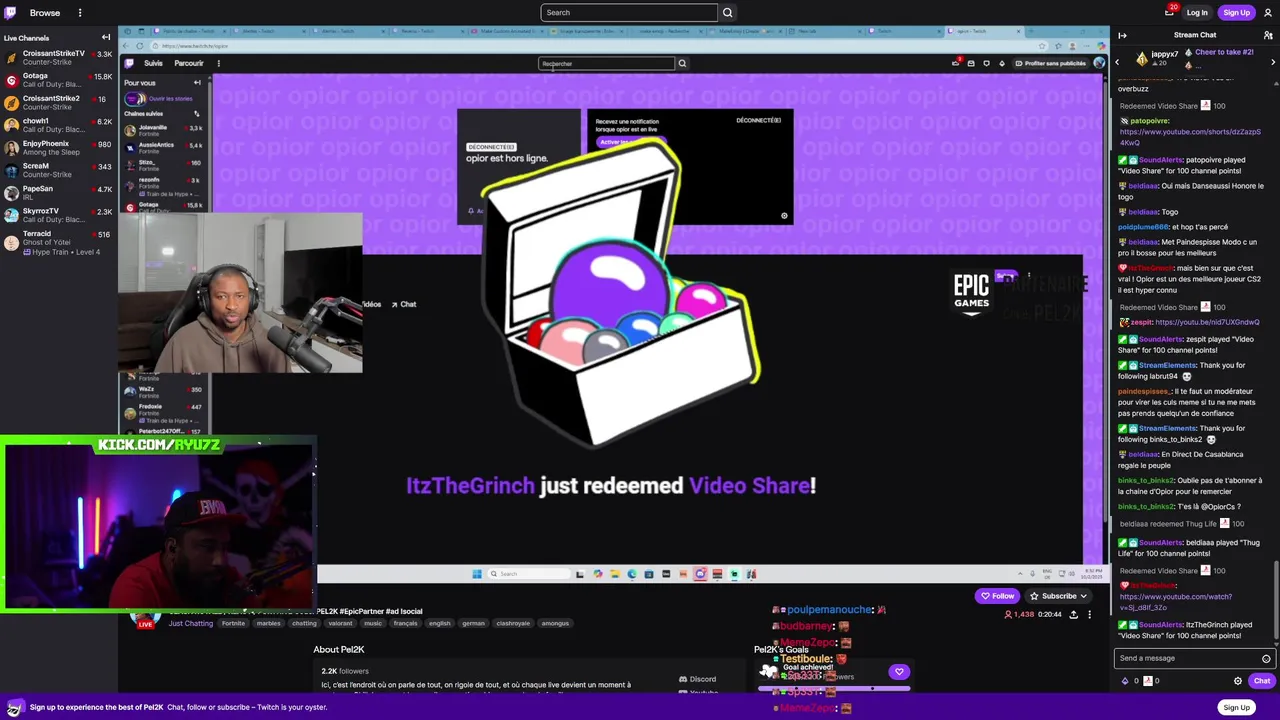Open the emote picker in chat box

[x=1266, y=658]
